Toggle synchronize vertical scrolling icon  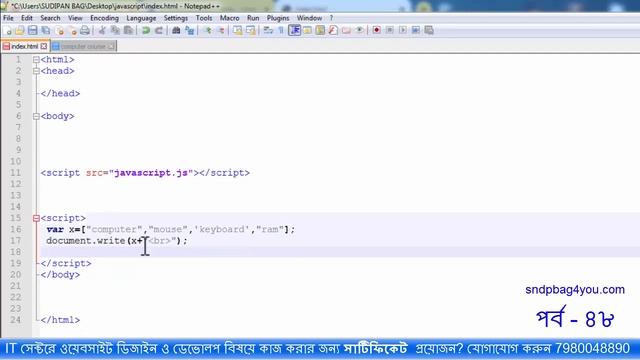coord(238,30)
